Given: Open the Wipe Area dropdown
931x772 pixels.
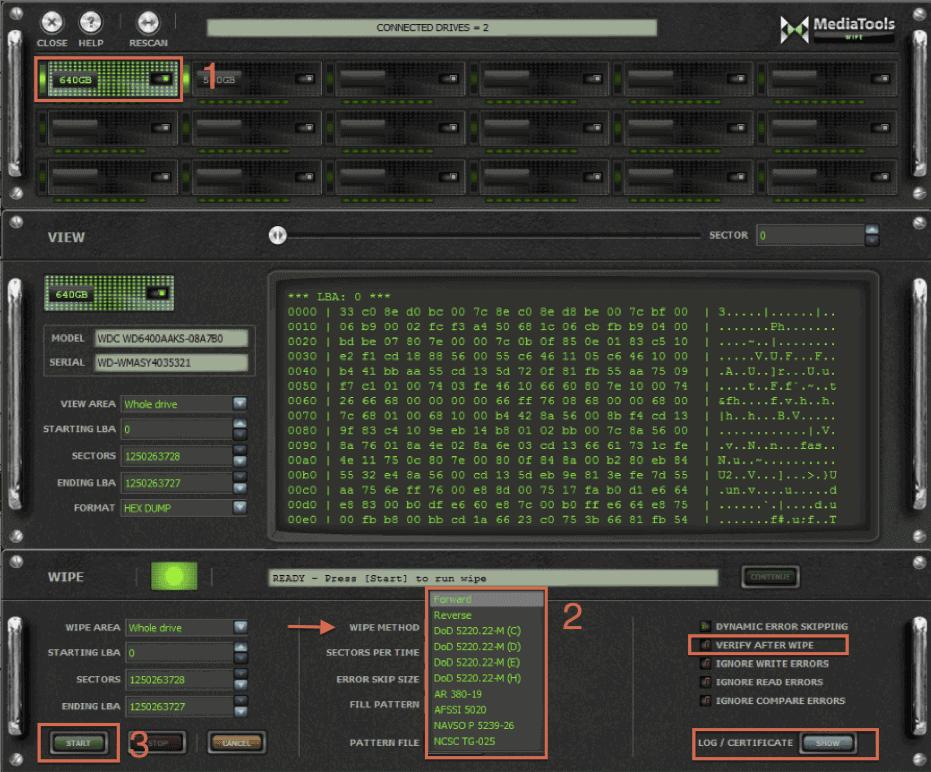Looking at the screenshot, I should tap(240, 628).
